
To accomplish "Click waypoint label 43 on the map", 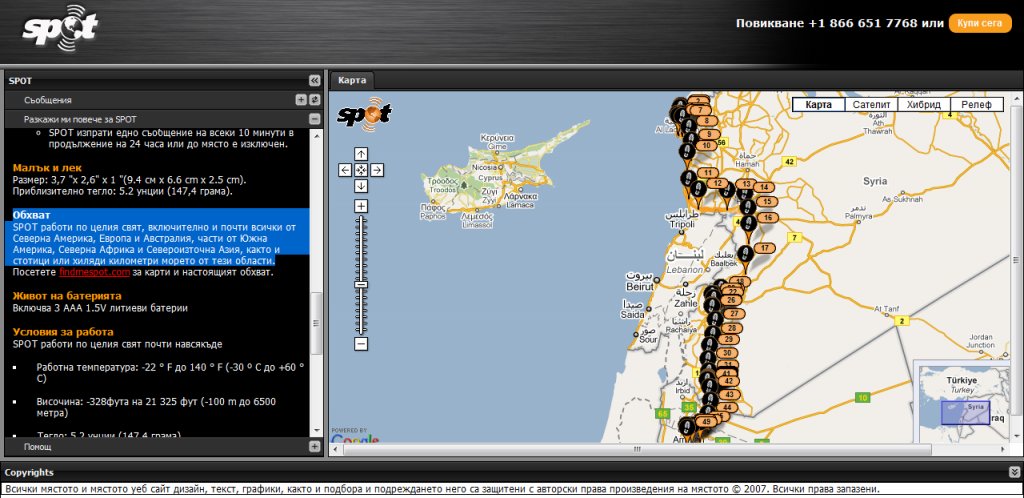I will [x=729, y=395].
